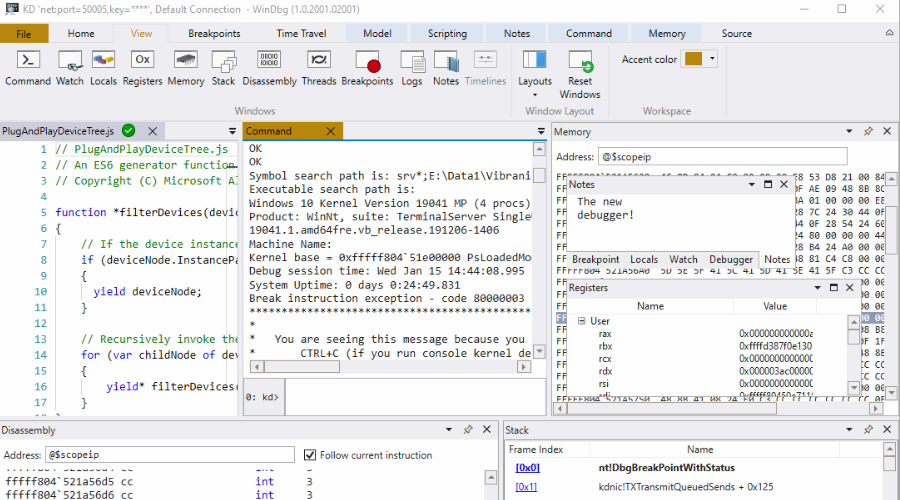This screenshot has width=900, height=500.
Task: Click the Disassembly Address input field
Action: [x=169, y=455]
